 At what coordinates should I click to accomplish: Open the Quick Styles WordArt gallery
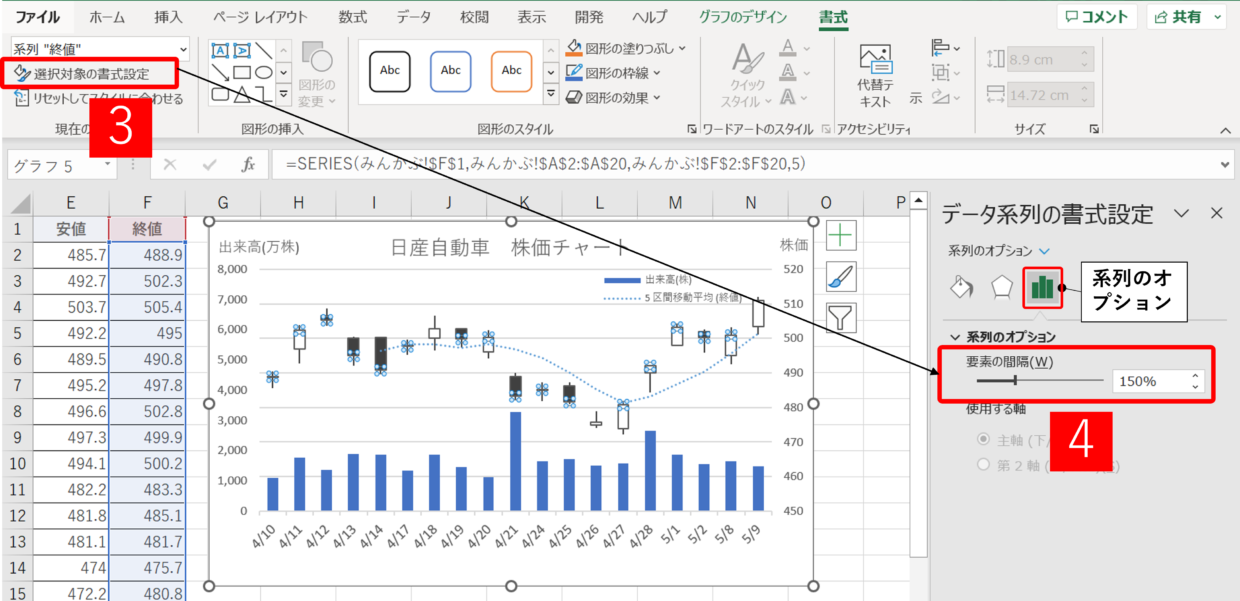pos(746,76)
